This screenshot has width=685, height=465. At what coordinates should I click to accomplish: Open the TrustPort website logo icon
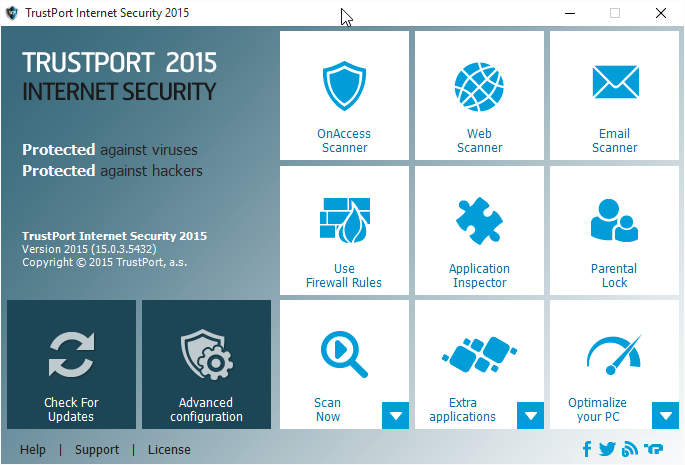click(x=654, y=449)
